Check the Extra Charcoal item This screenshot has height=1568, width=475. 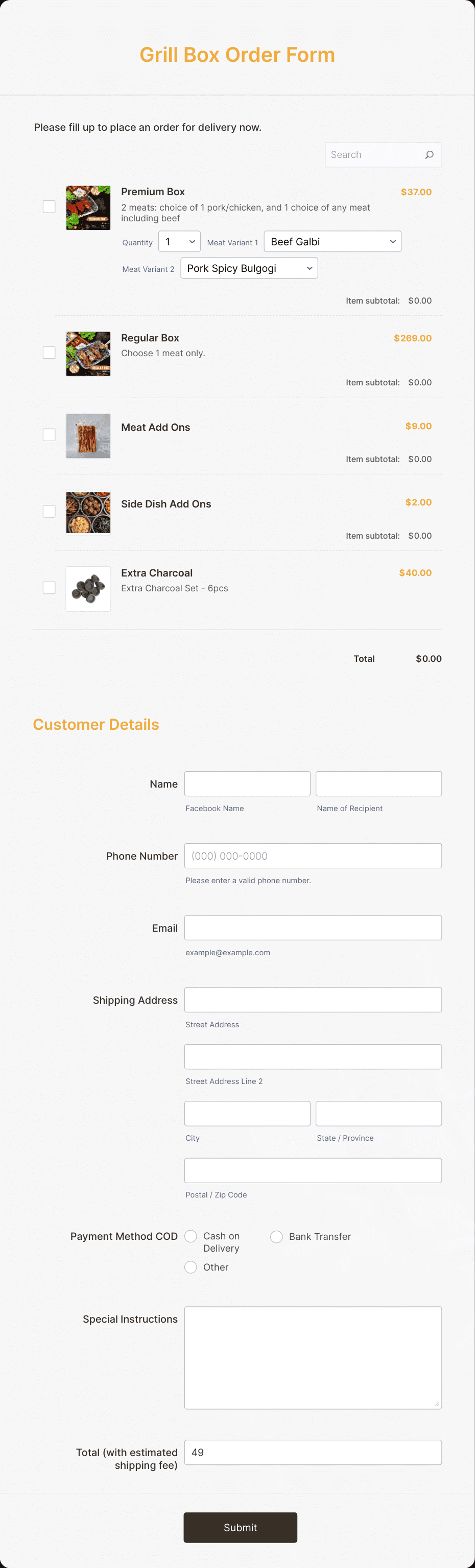[49, 587]
